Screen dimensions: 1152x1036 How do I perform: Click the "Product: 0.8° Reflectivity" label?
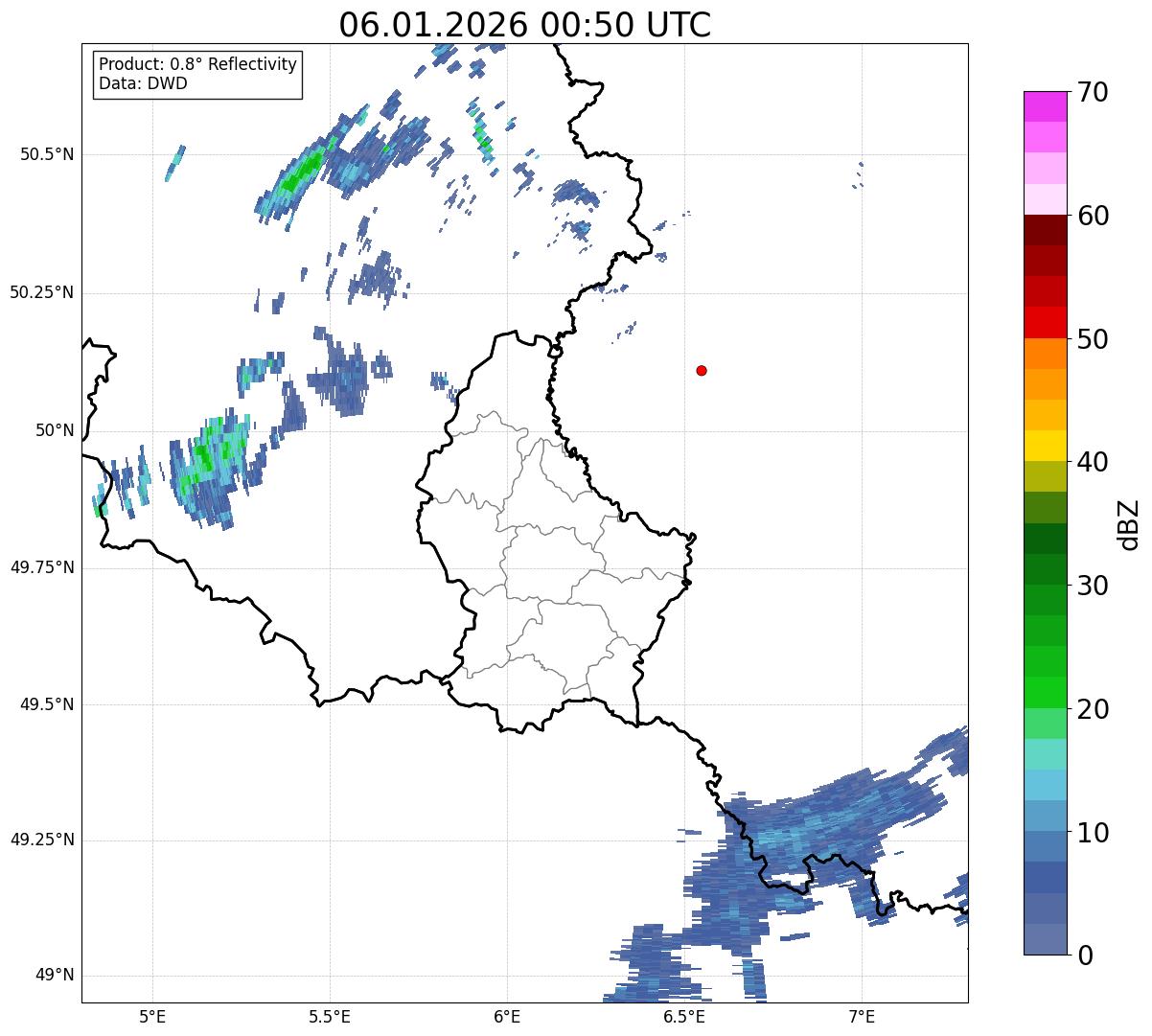click(198, 64)
